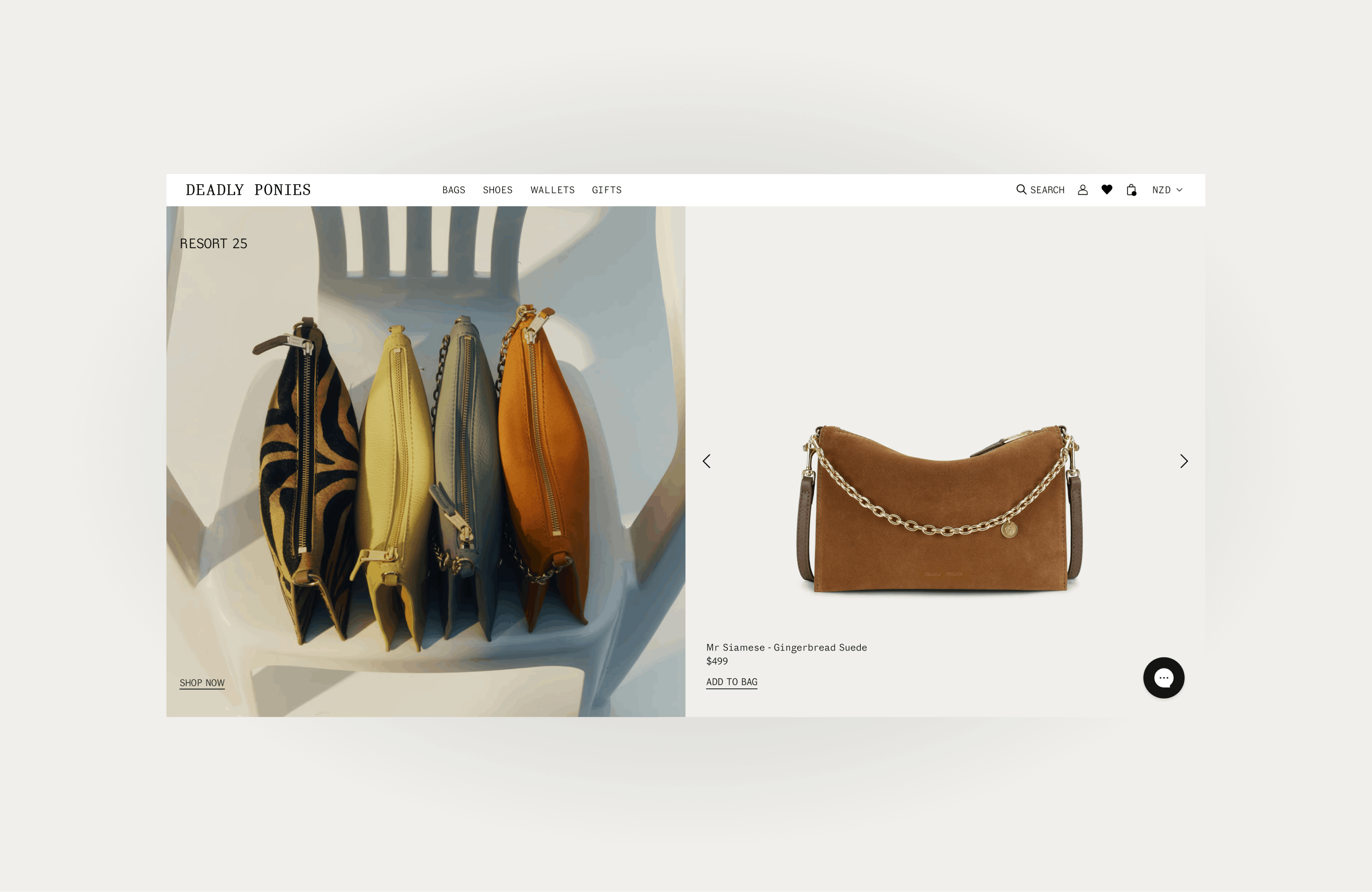
Task: Show next product with right arrow
Action: [x=1183, y=461]
